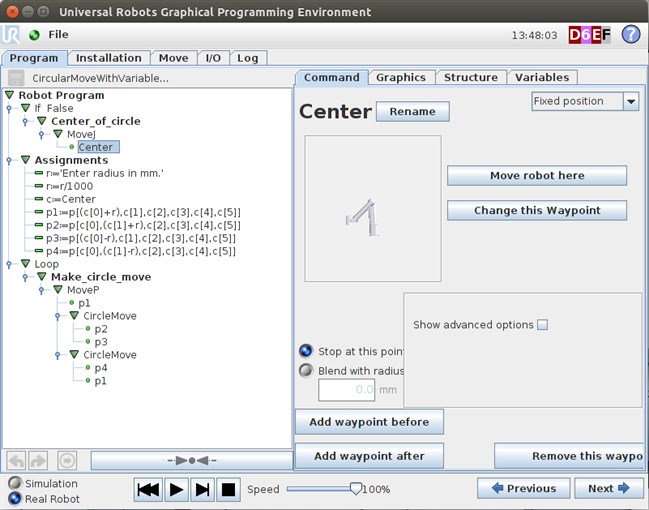This screenshot has width=649, height=510.
Task: Click the assignment icon for r:='Enter radius in mm.'
Action: tap(39, 173)
